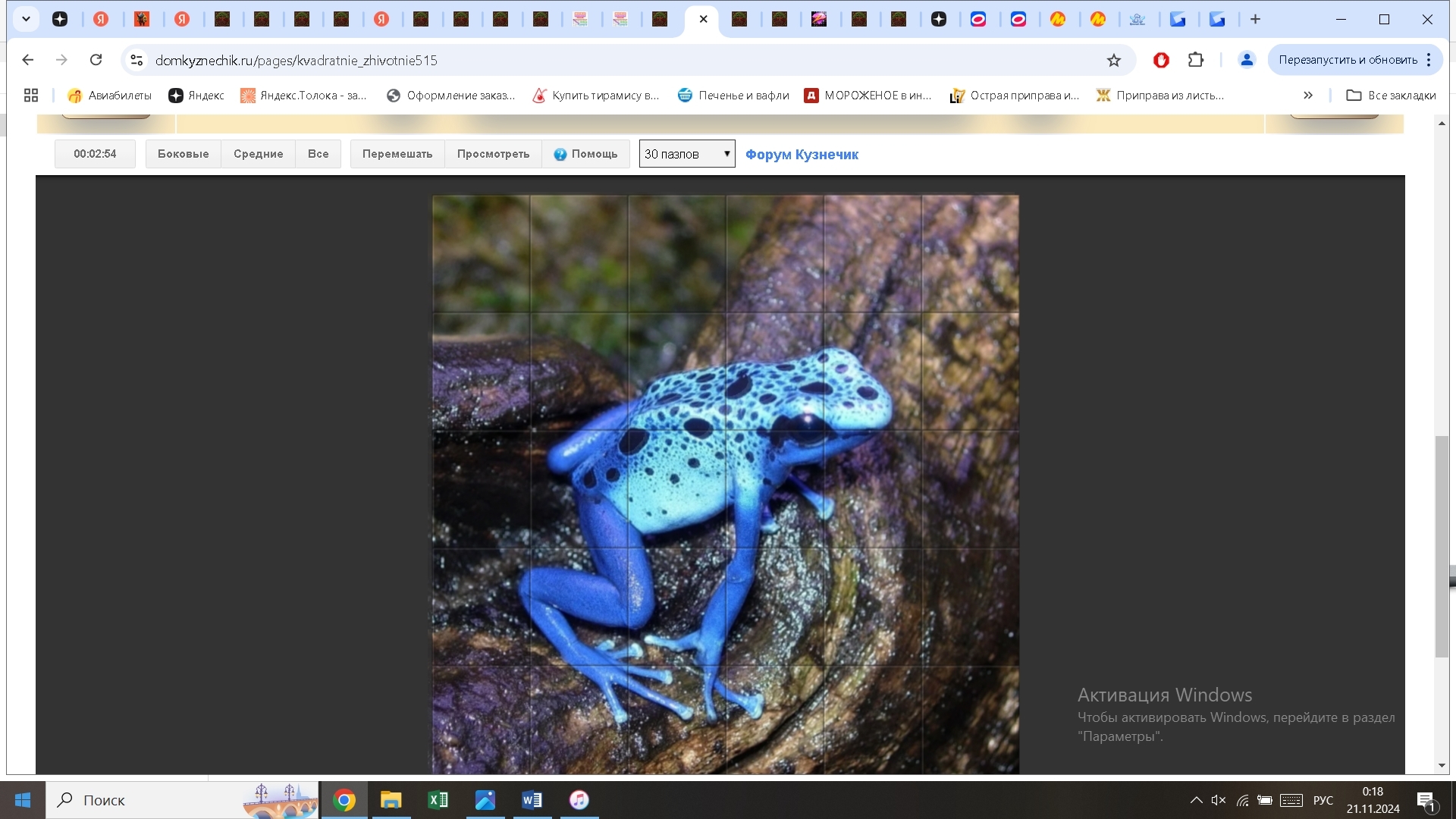Click the Поиск taskbar search box

click(182, 800)
